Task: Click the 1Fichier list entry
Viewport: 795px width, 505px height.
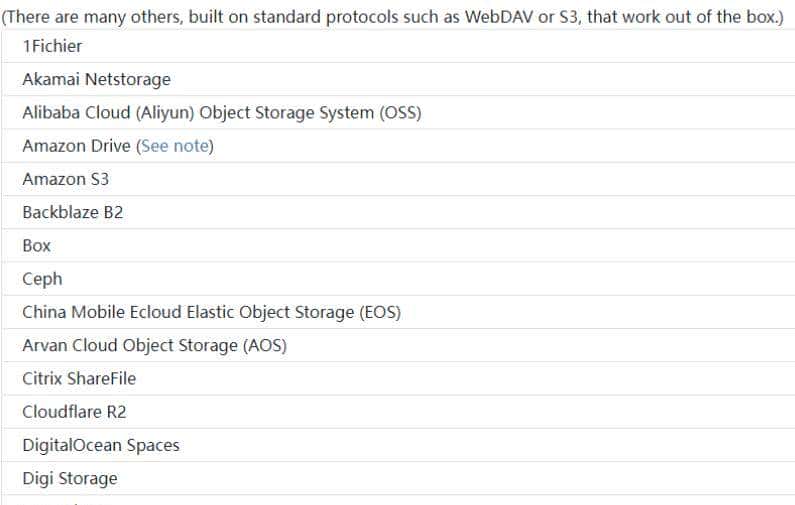Action: 52,46
